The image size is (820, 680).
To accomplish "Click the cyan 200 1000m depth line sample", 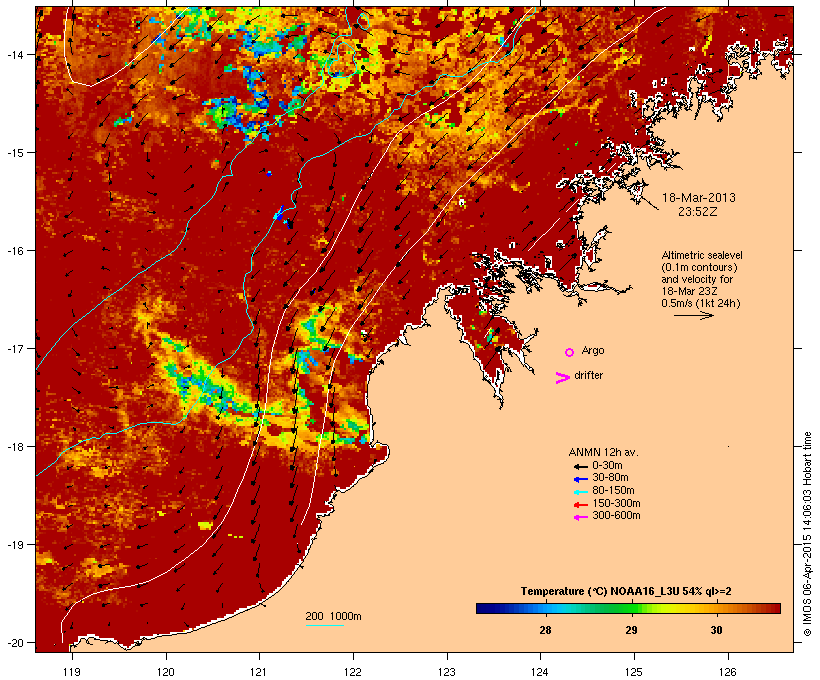I will pos(324,625).
